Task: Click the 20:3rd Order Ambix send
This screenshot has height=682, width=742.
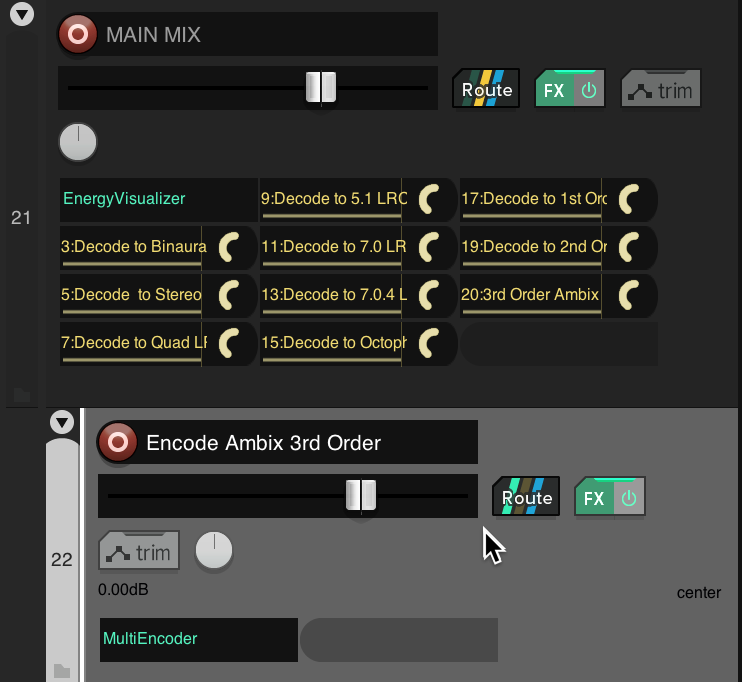Action: [530, 295]
